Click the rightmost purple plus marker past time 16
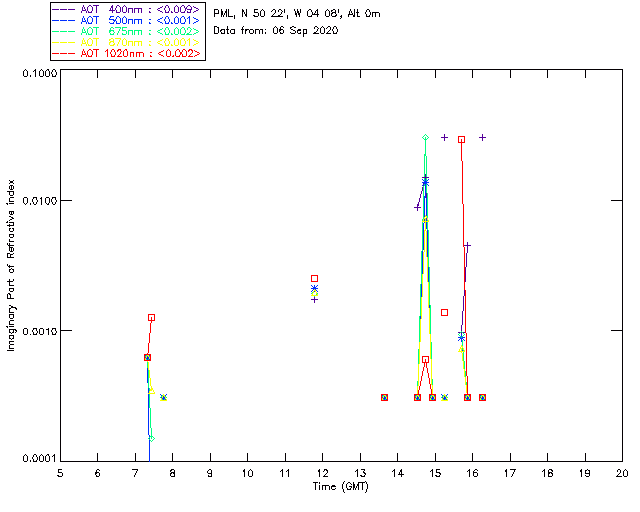The width and height of the screenshot is (640, 512). (x=482, y=138)
